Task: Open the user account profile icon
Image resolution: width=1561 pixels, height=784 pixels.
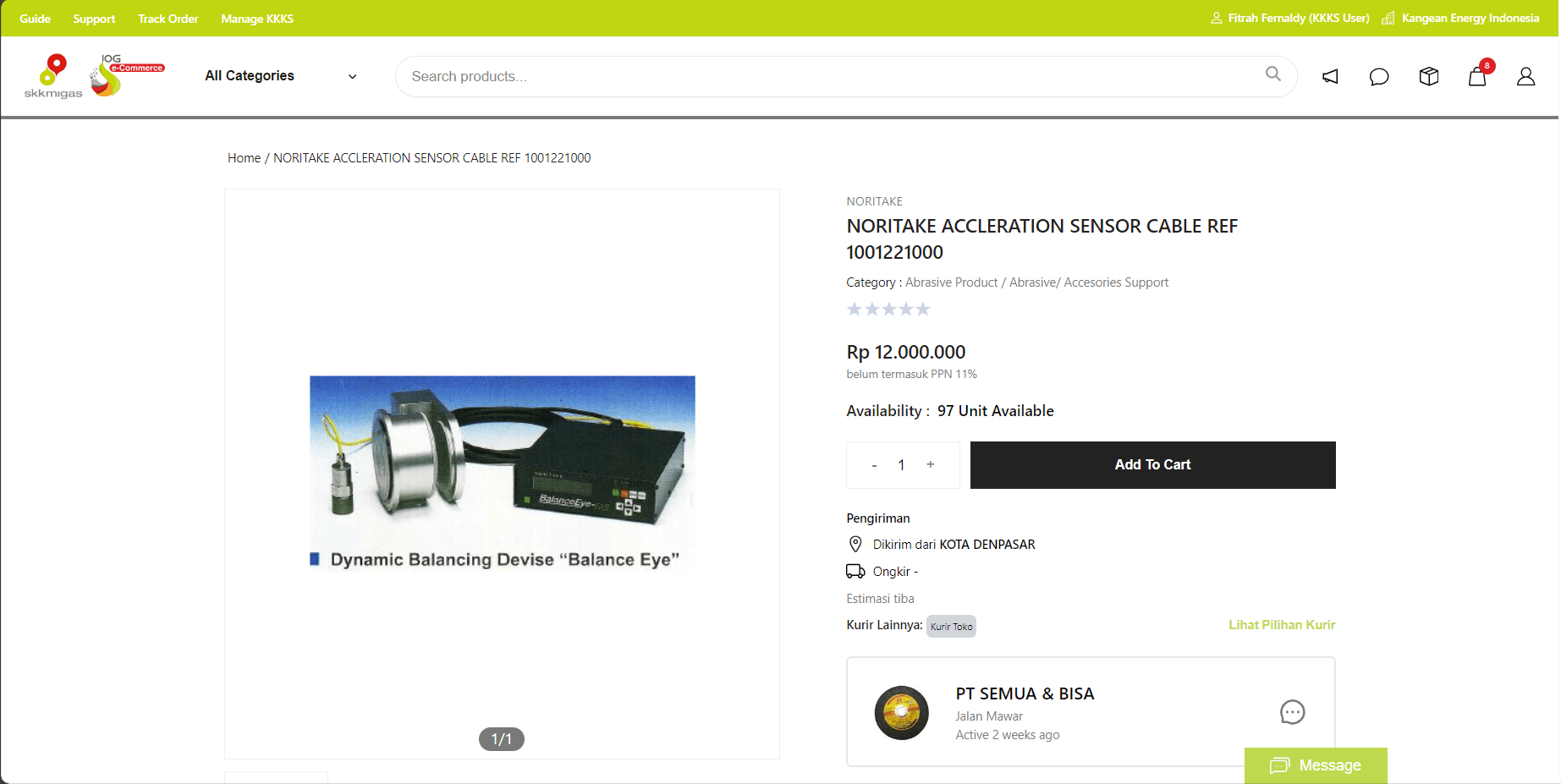Action: (x=1525, y=77)
